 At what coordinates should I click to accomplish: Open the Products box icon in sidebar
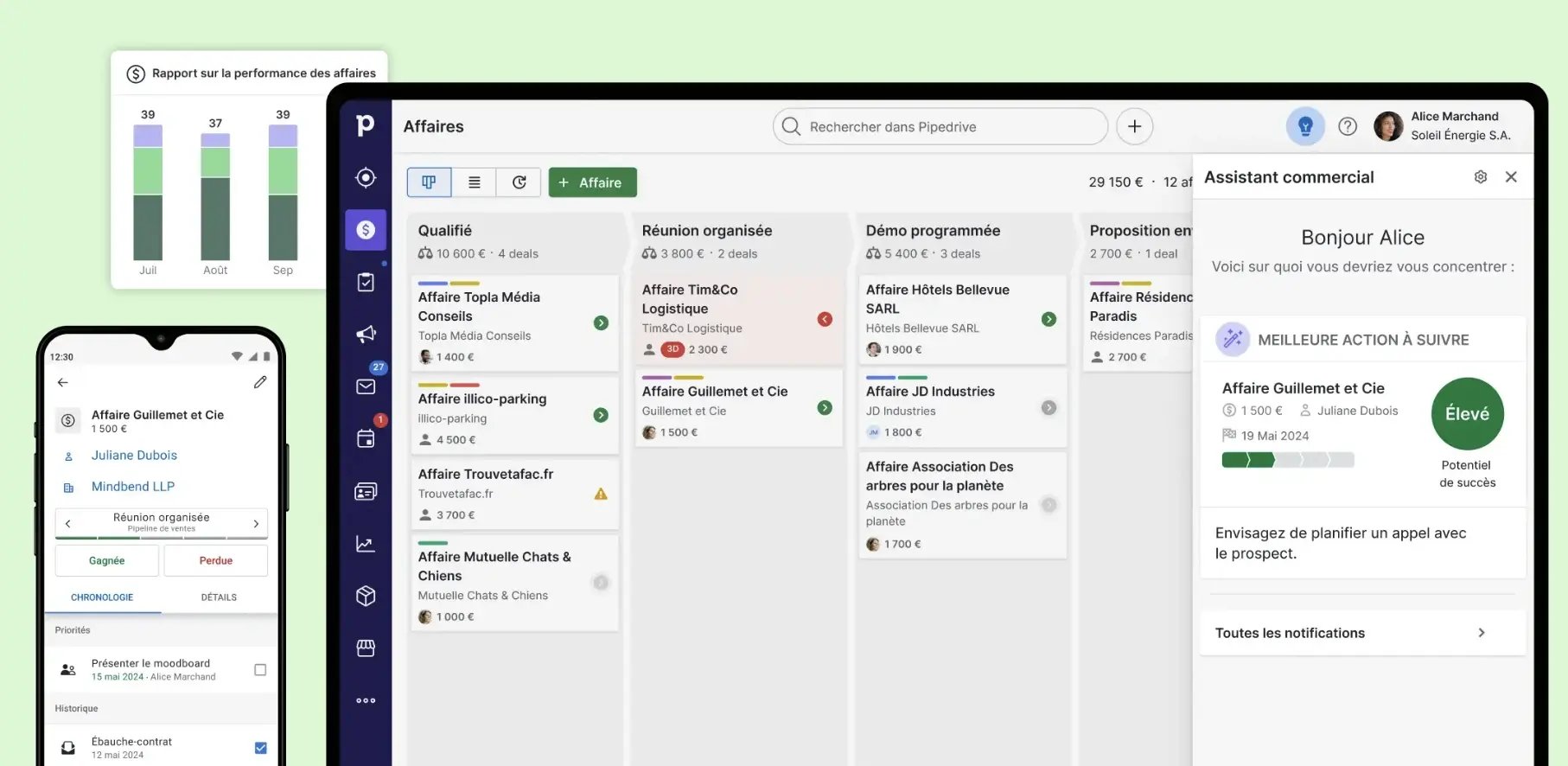pos(366,596)
